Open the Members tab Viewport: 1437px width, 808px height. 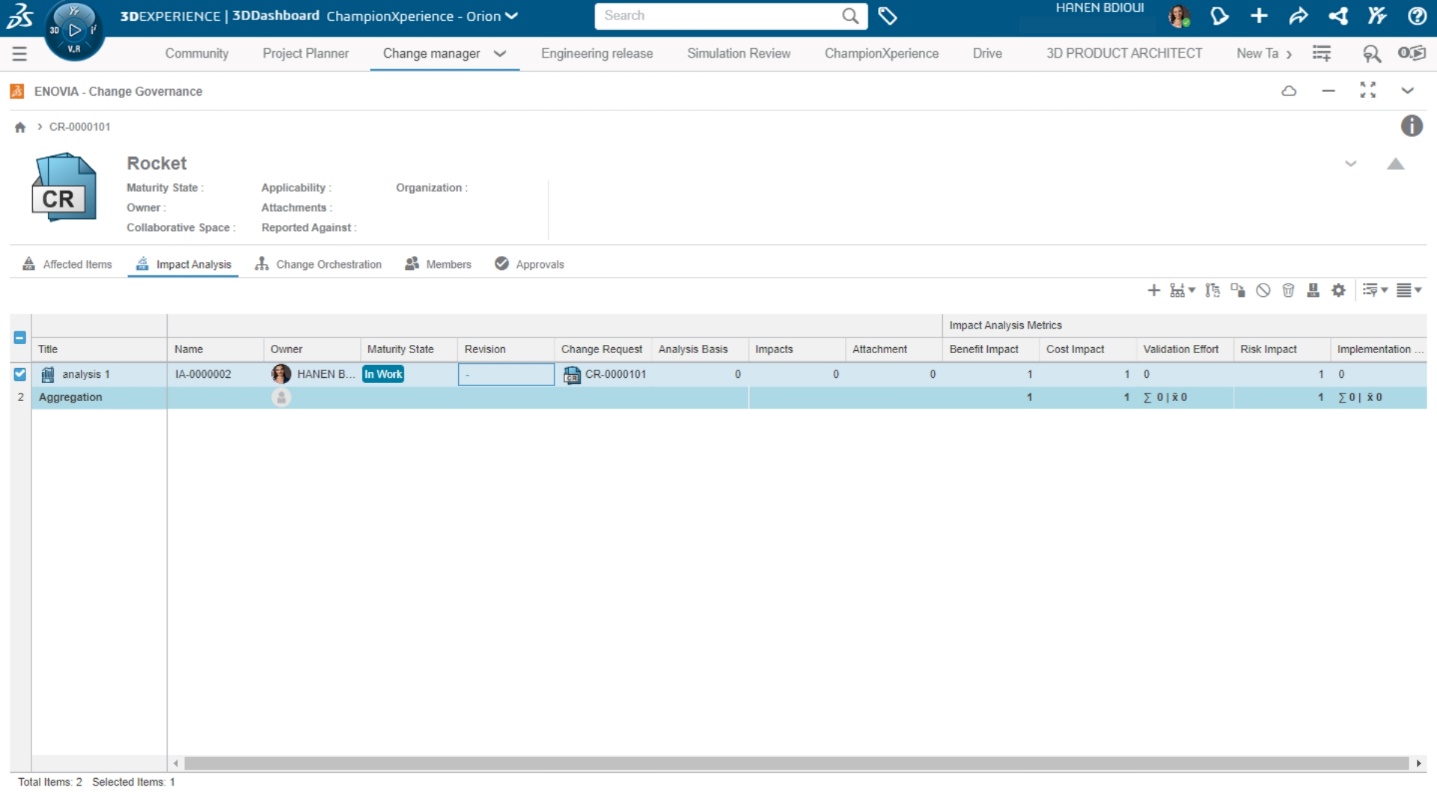(438, 265)
